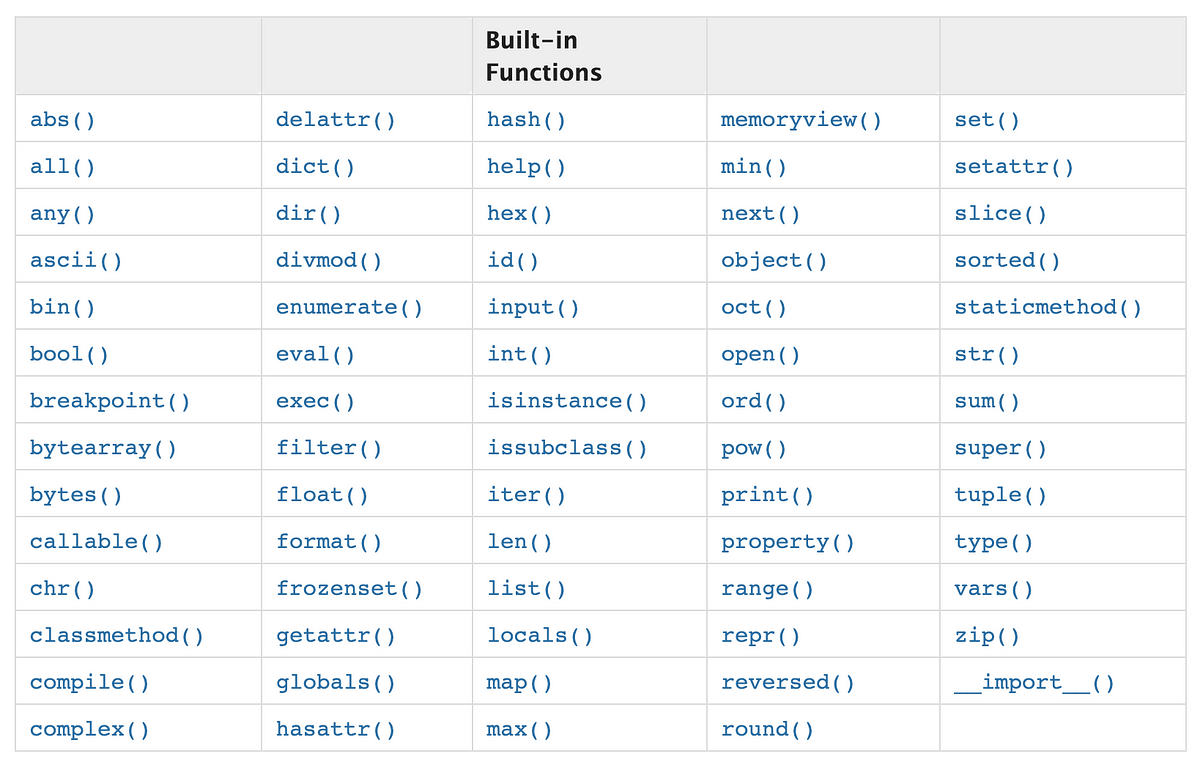1200x765 pixels.
Task: Open the max() entry
Action: [520, 730]
